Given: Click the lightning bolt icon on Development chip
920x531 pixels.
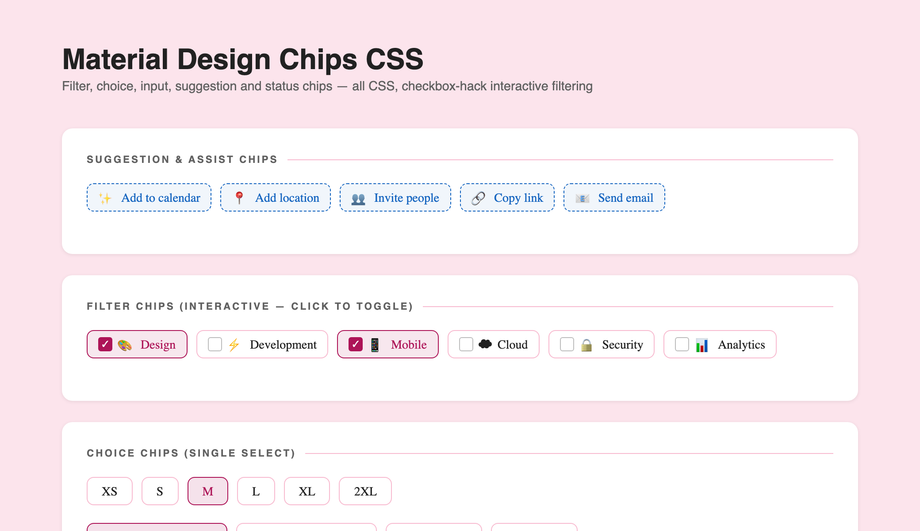Looking at the screenshot, I should coord(234,345).
